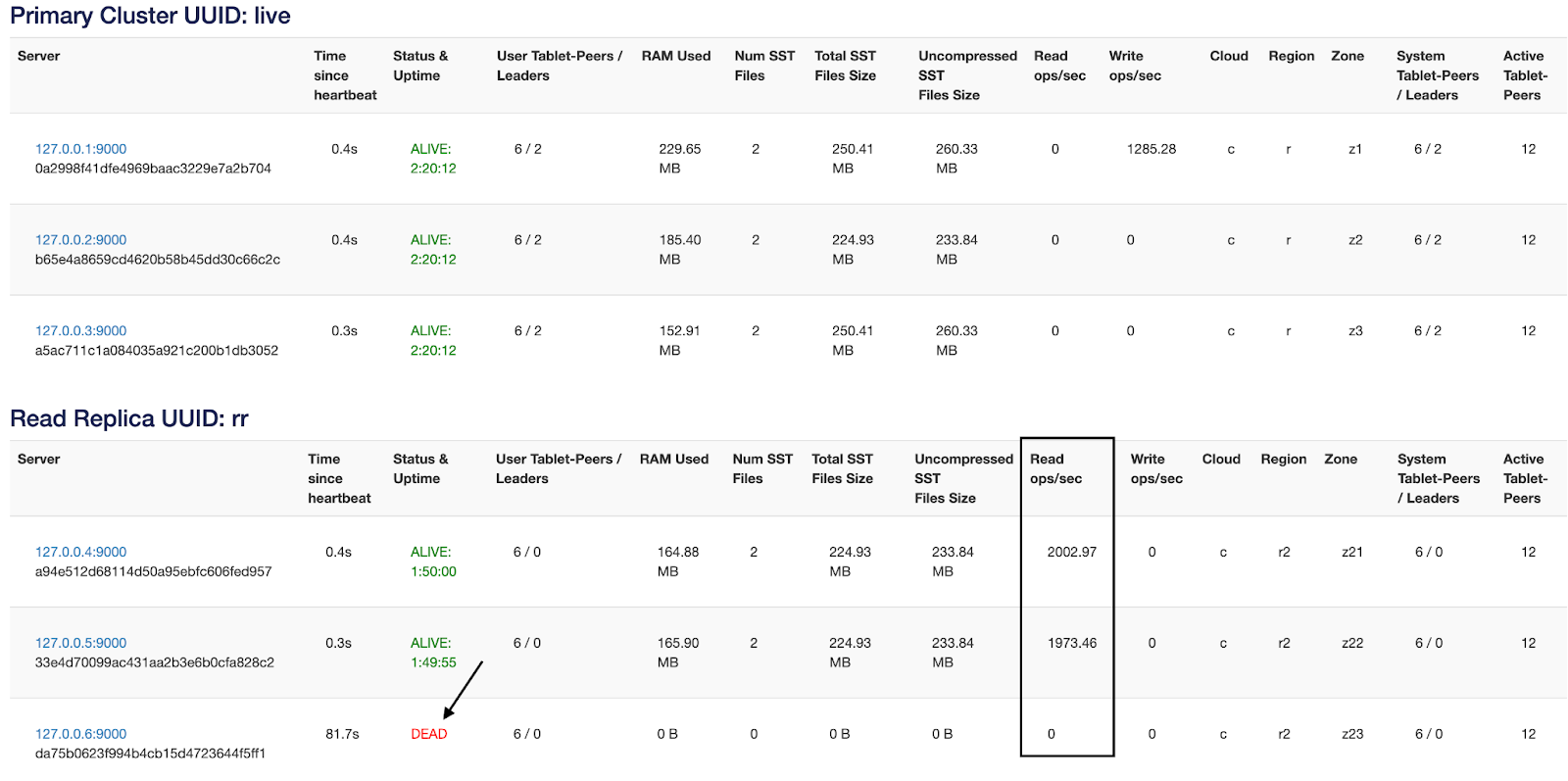This screenshot has height=781, width=1568.
Task: Open the dead server 127.0.0.6:9000 link
Action: 80,734
